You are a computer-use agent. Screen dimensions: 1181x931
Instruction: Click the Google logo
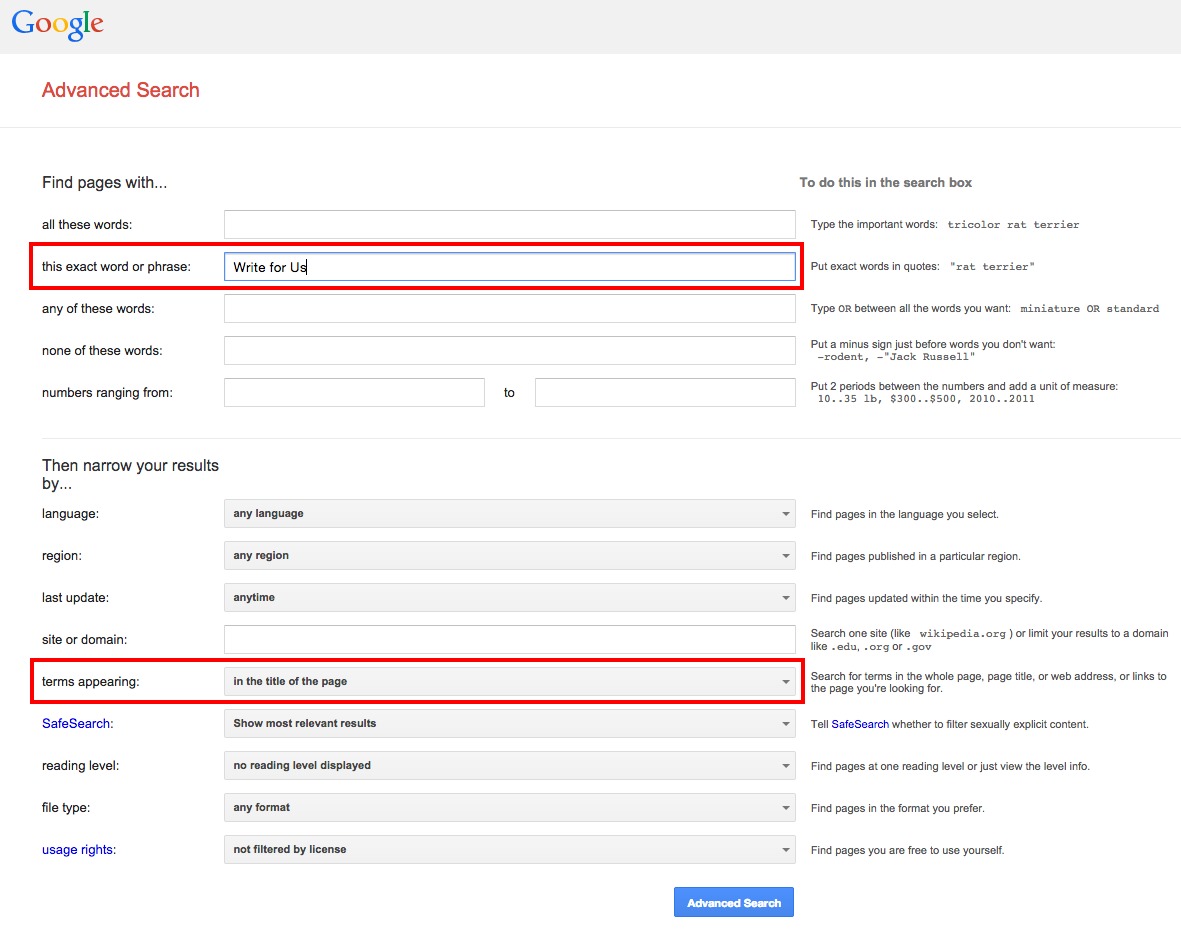click(x=57, y=24)
